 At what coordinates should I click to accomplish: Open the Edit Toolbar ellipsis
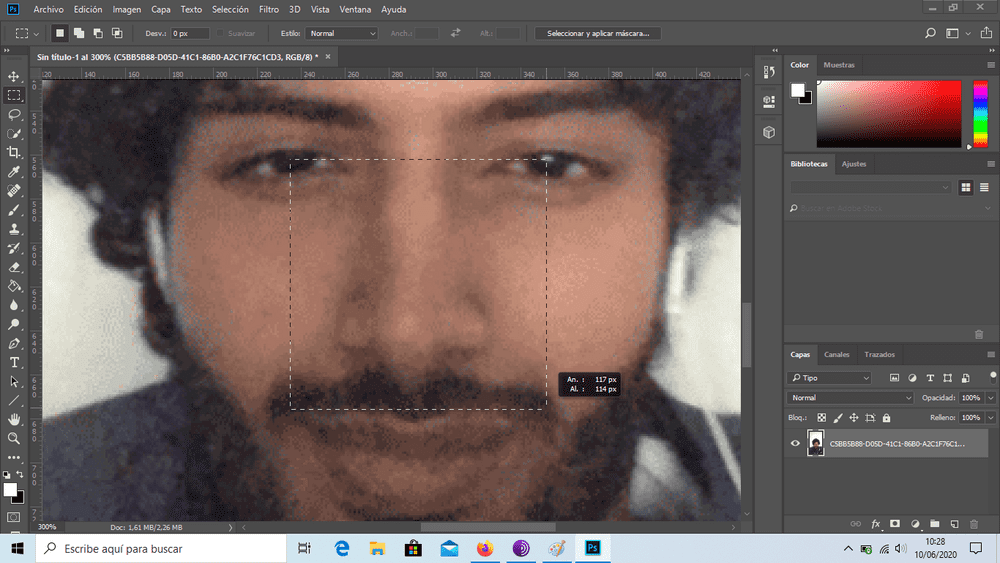[13, 457]
